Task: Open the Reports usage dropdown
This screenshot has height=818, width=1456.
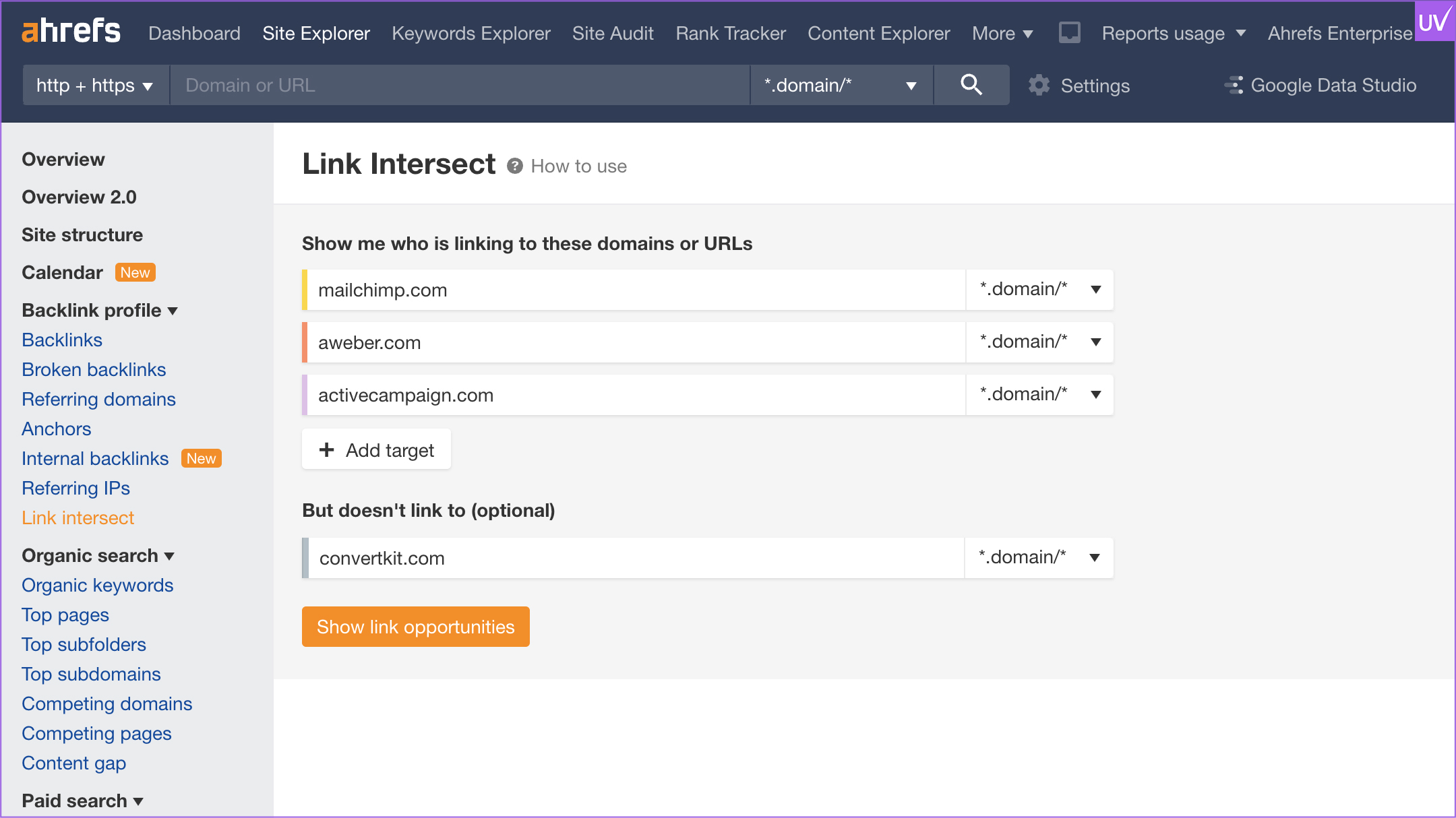Action: (1174, 33)
